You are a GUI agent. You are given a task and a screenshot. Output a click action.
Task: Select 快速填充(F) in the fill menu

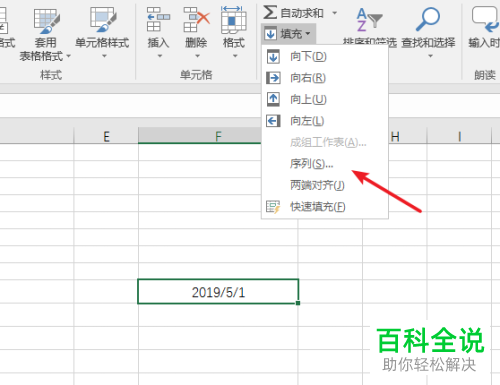325,207
